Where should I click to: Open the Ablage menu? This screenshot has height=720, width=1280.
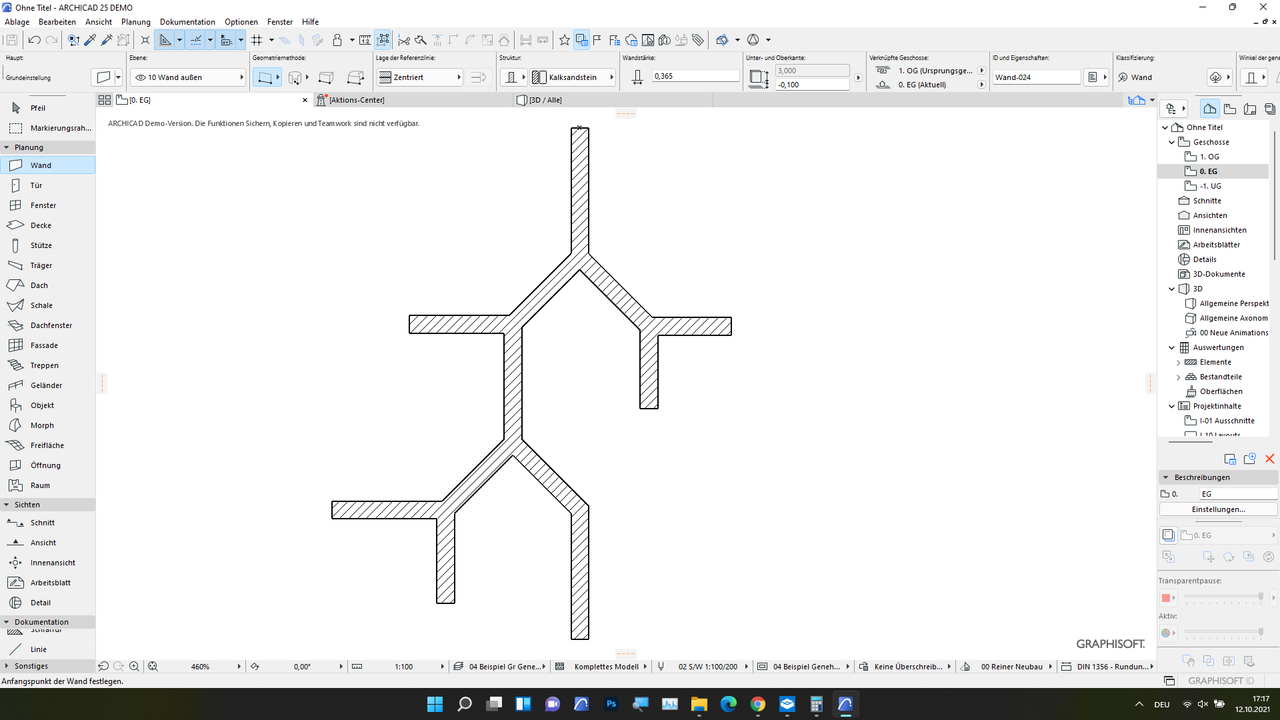(17, 21)
